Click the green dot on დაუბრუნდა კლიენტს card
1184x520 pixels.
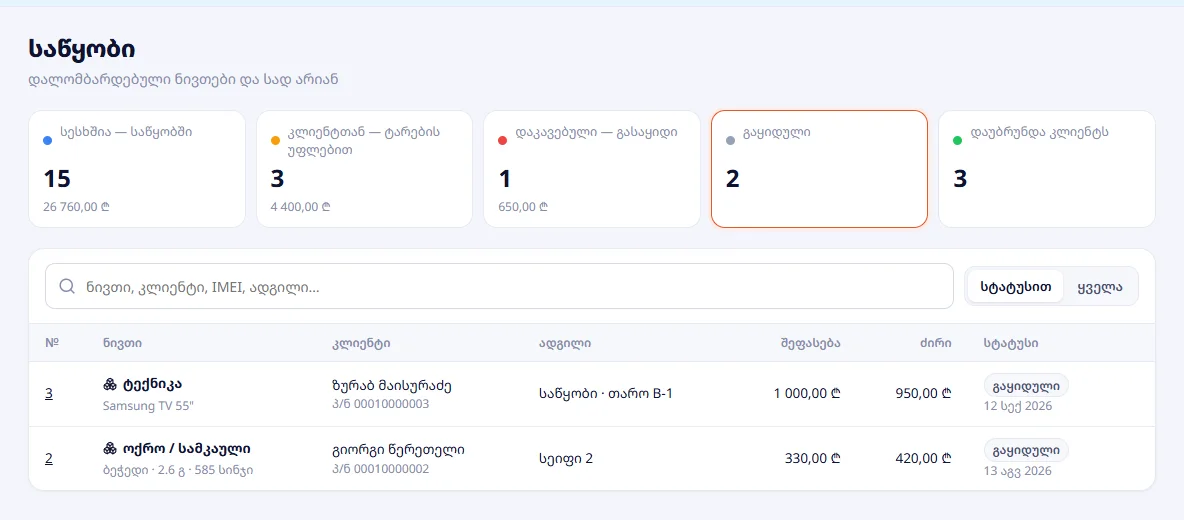coord(957,140)
